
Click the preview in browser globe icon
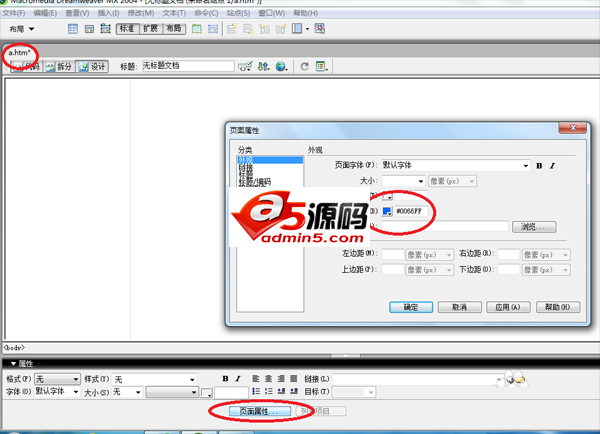tap(281, 67)
